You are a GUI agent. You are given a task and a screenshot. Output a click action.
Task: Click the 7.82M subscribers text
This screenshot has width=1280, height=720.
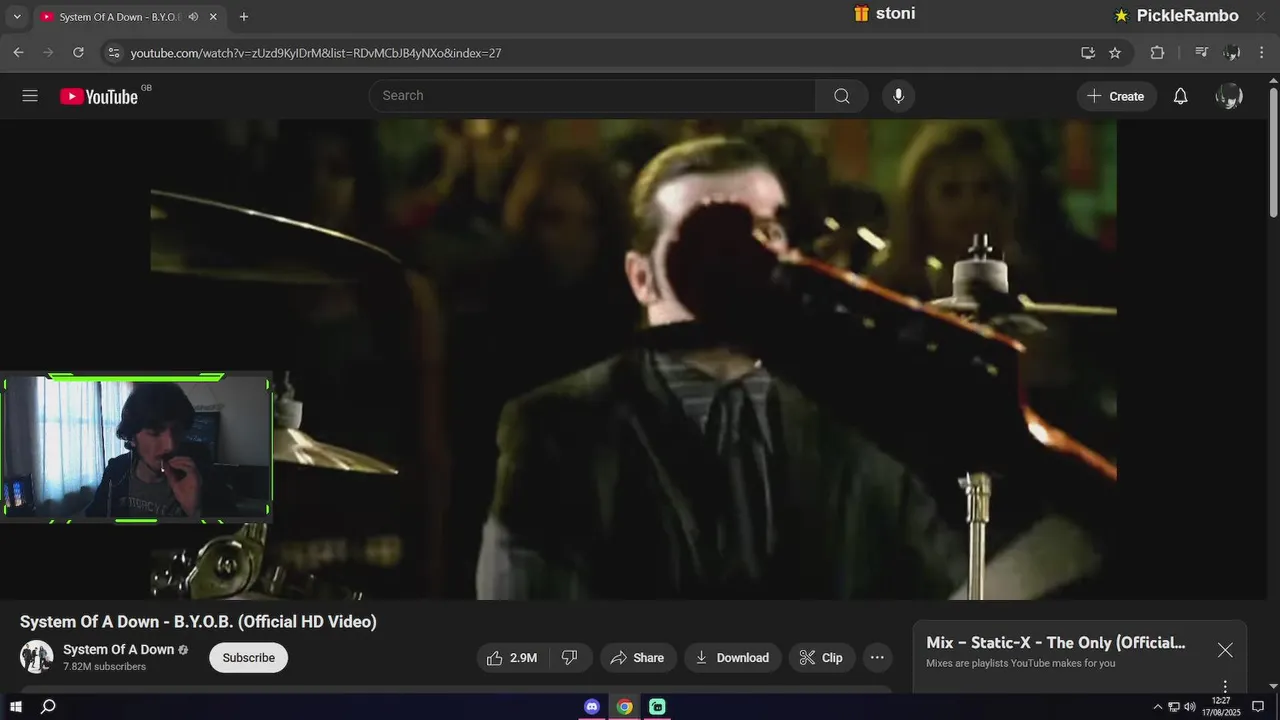pos(104,667)
